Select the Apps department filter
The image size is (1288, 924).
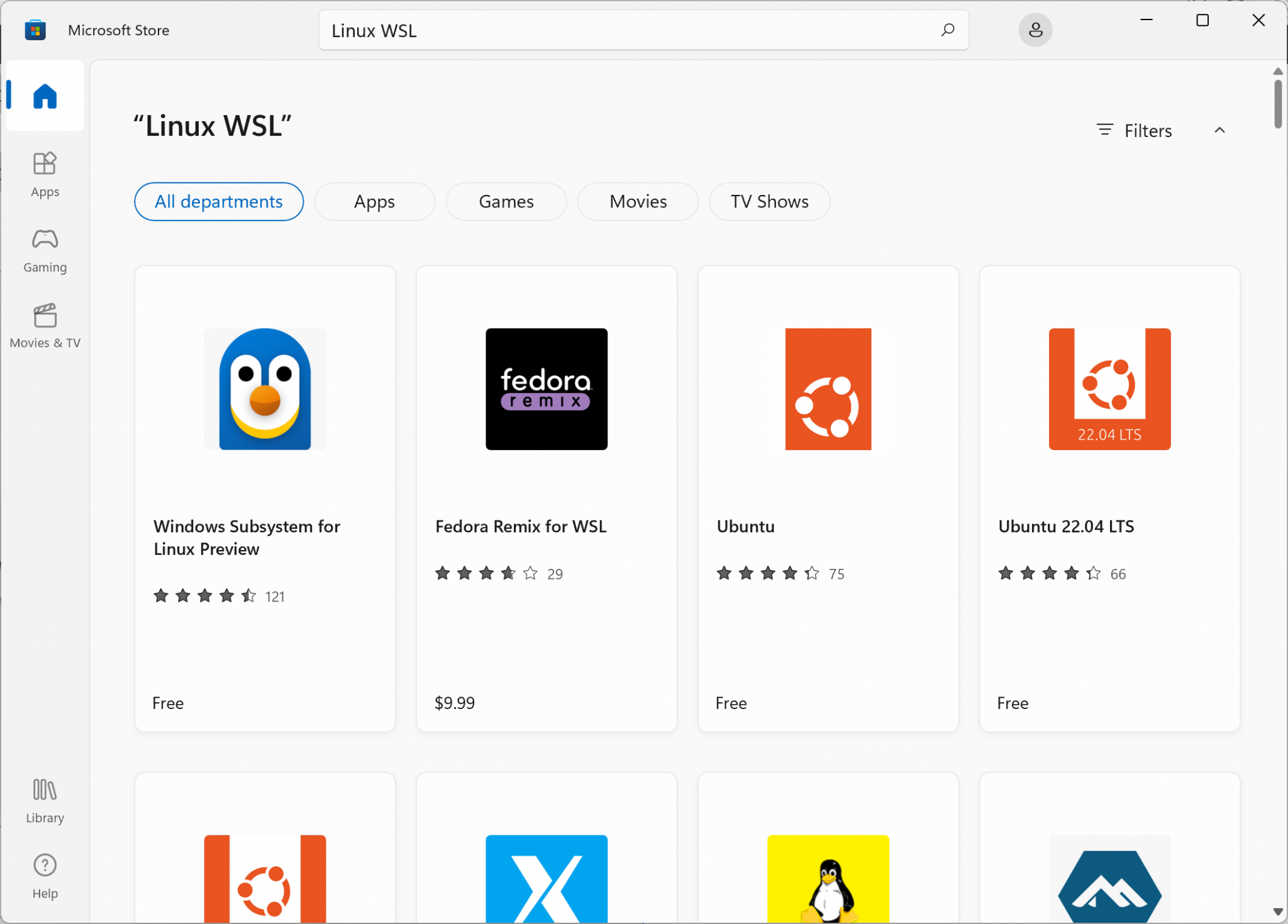[x=374, y=202]
